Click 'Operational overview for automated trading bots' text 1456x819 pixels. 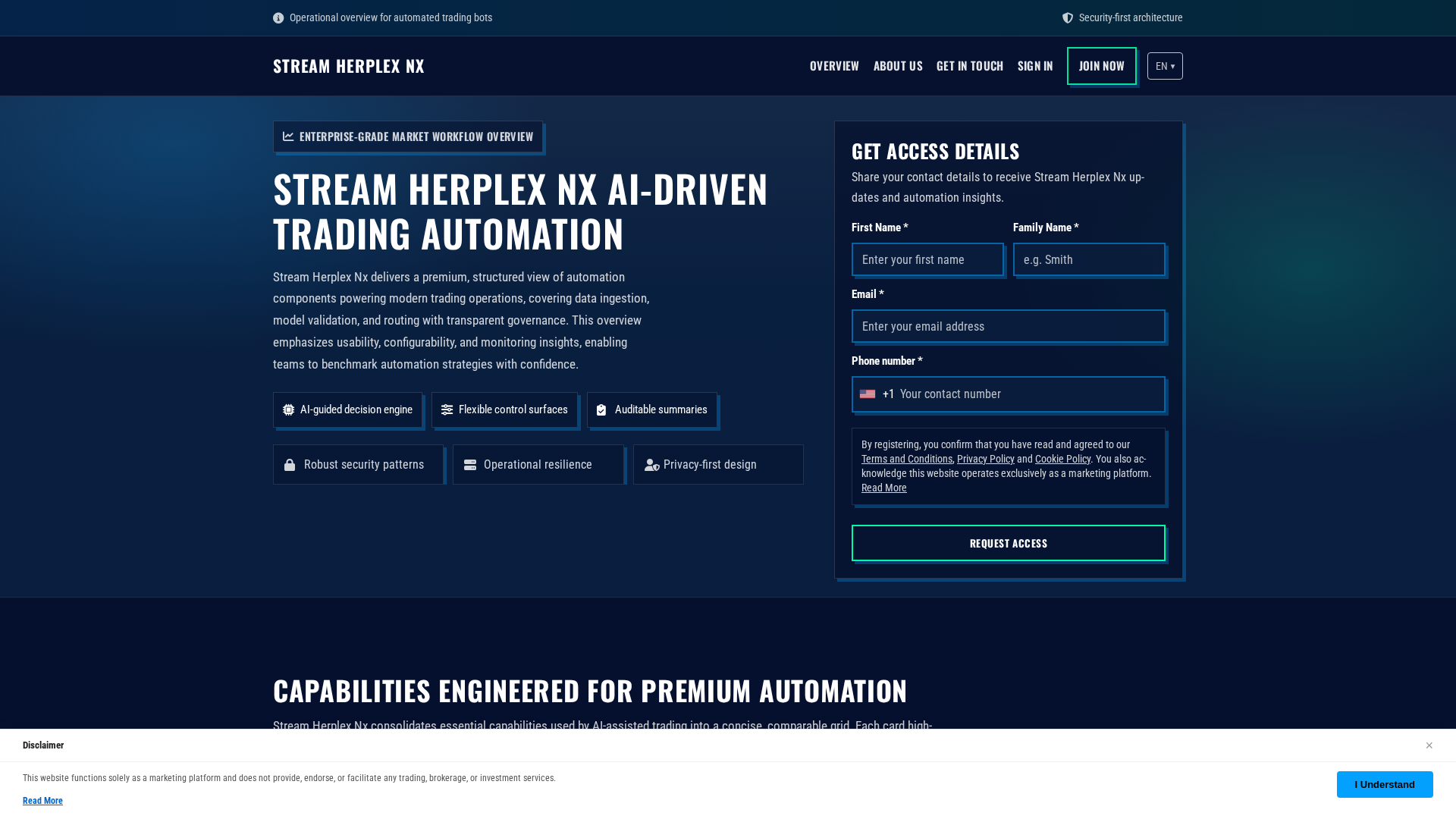click(x=391, y=17)
